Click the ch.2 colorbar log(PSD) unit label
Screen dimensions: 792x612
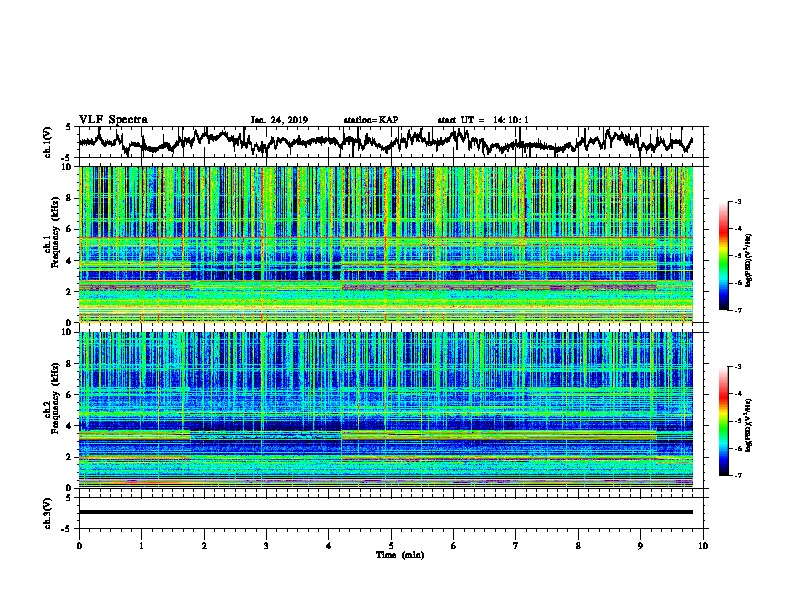[749, 425]
